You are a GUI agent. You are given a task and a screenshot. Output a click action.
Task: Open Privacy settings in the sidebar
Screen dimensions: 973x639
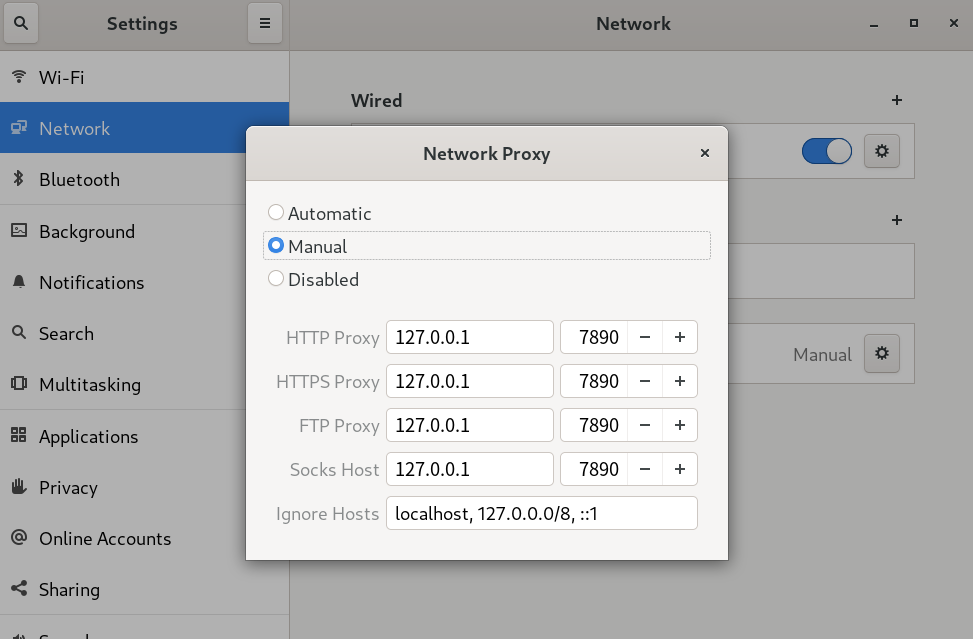[68, 488]
